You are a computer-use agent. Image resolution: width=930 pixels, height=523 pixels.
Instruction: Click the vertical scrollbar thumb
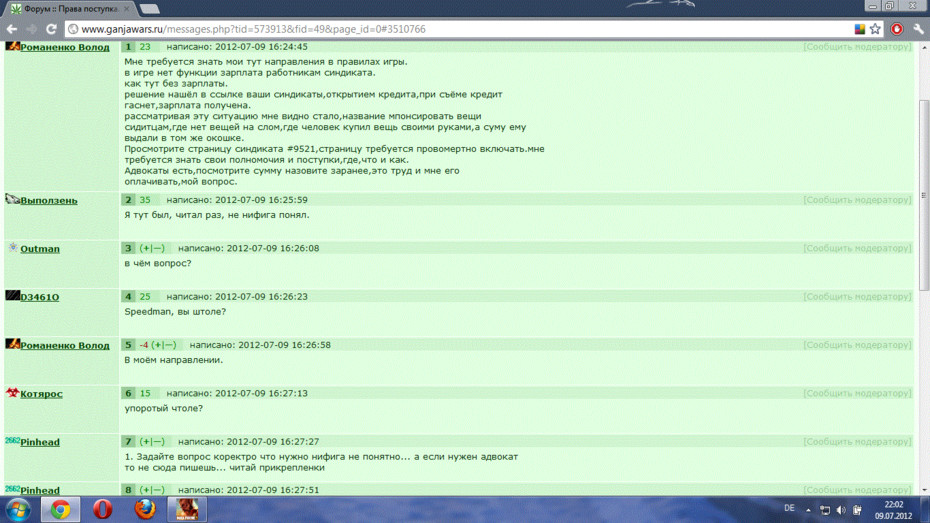tap(923, 195)
